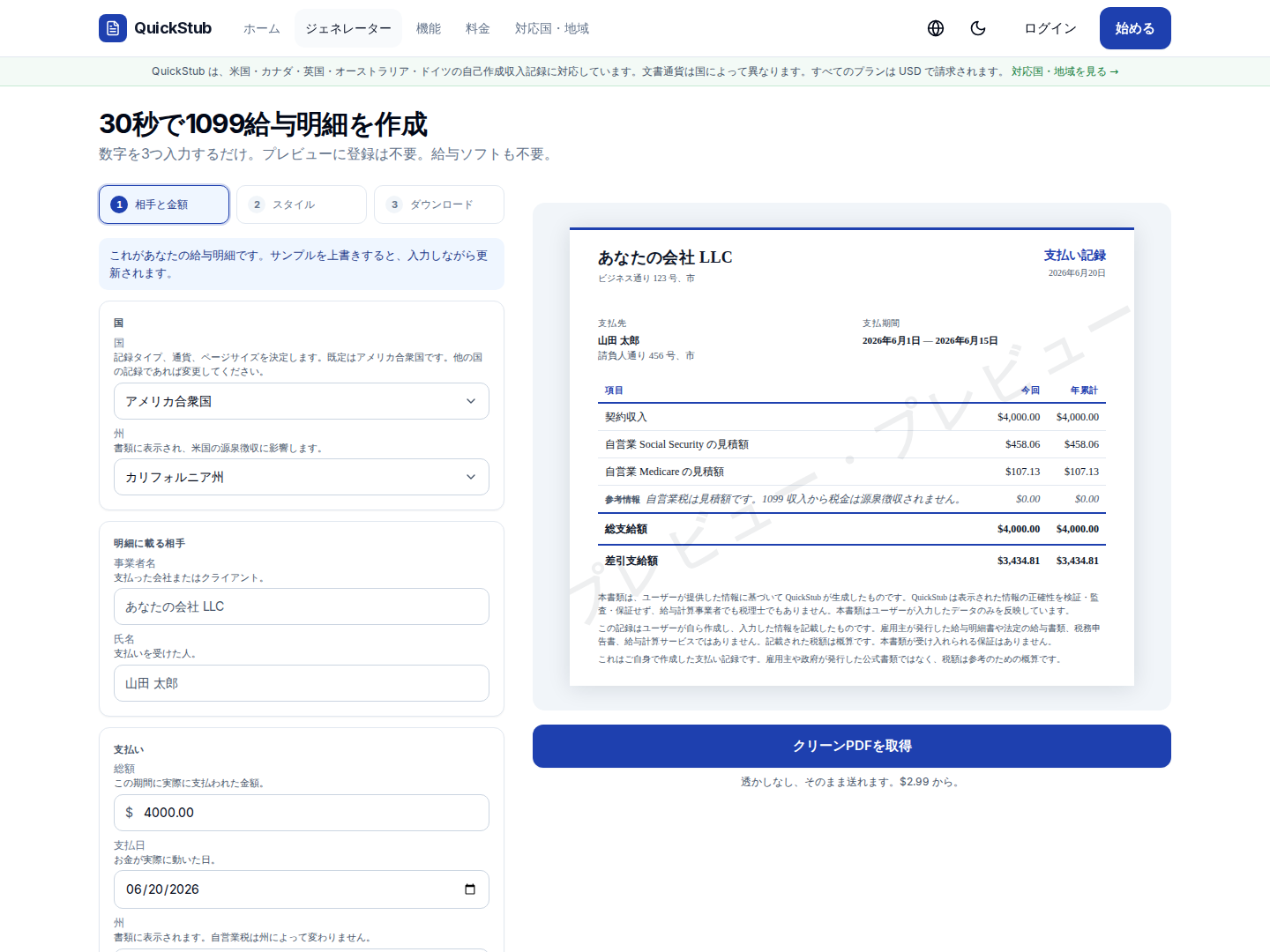Open the language globe selector
Screen dimensions: 1270x952
[x=936, y=28]
